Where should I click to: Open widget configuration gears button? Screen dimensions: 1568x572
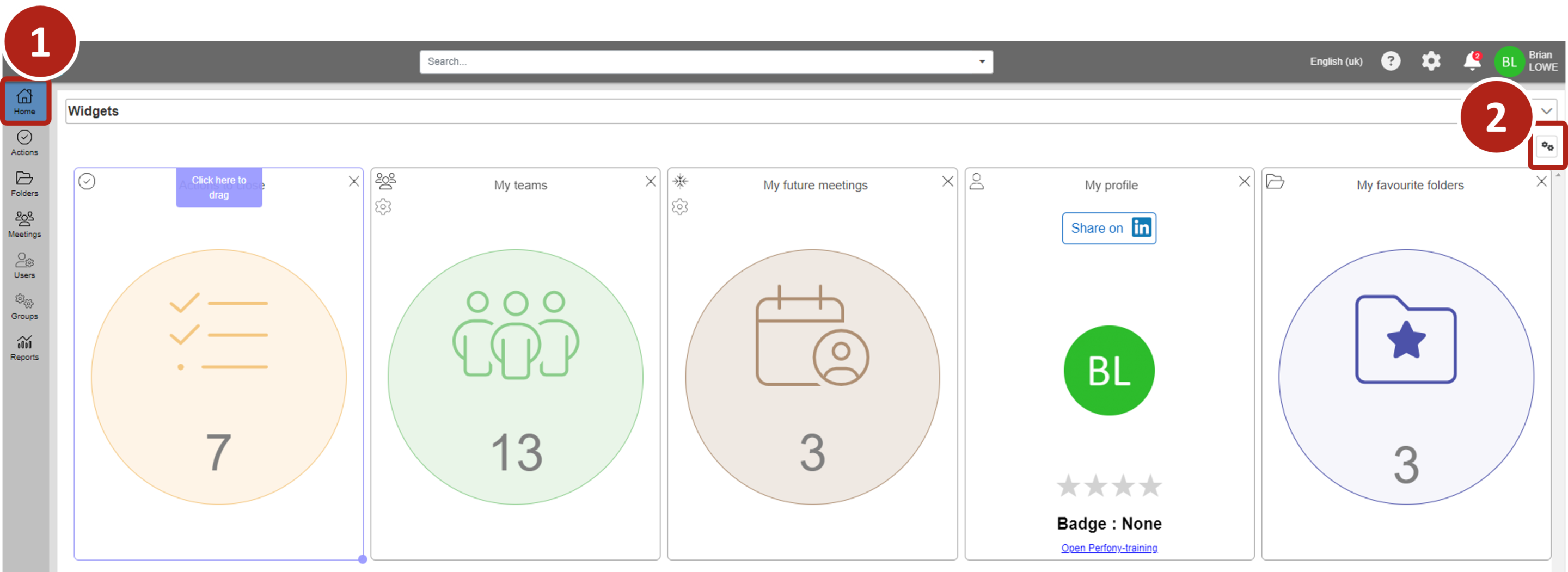click(1547, 146)
